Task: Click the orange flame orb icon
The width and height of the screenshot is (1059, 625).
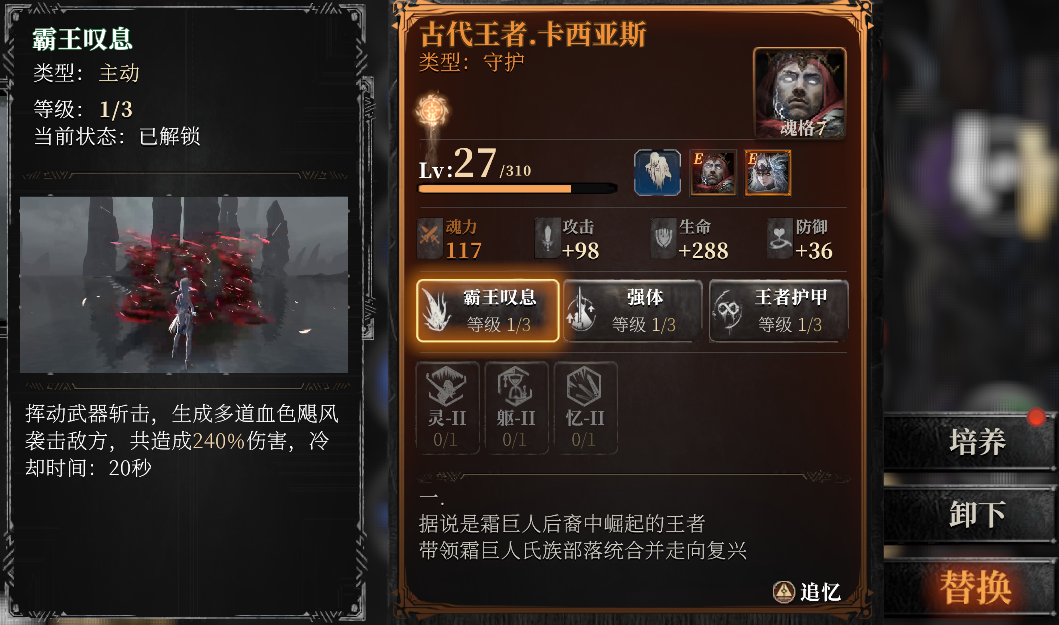Action: 432,109
